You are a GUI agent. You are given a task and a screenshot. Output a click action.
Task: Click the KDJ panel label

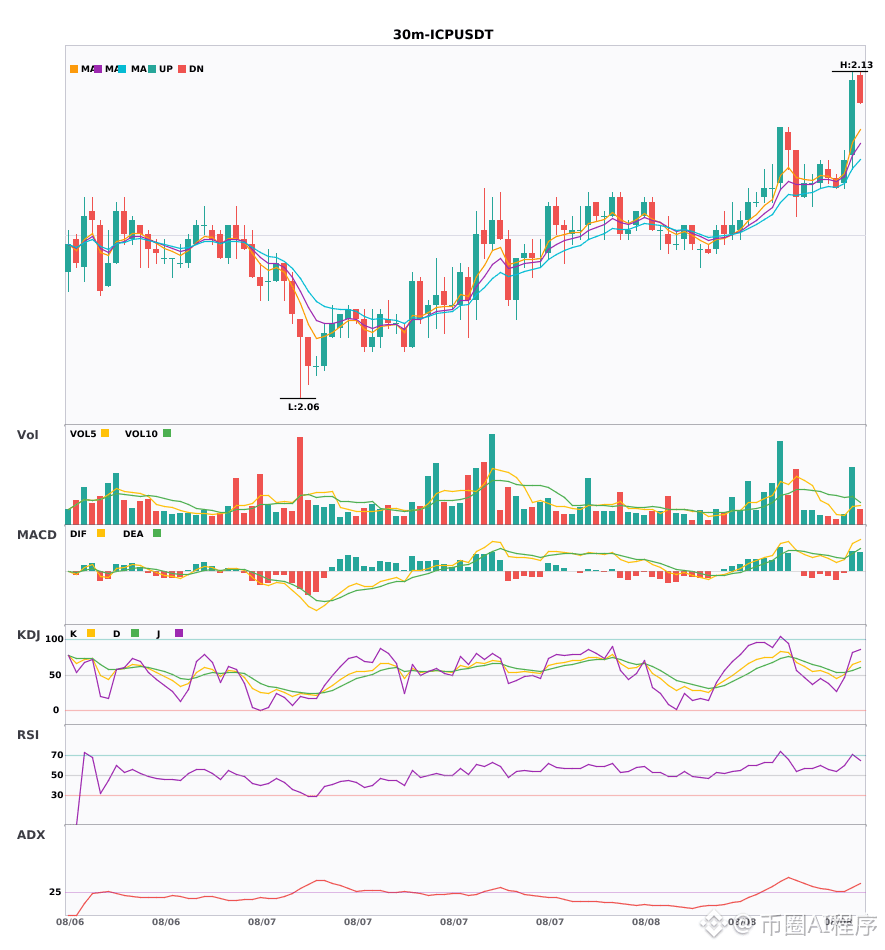28,635
